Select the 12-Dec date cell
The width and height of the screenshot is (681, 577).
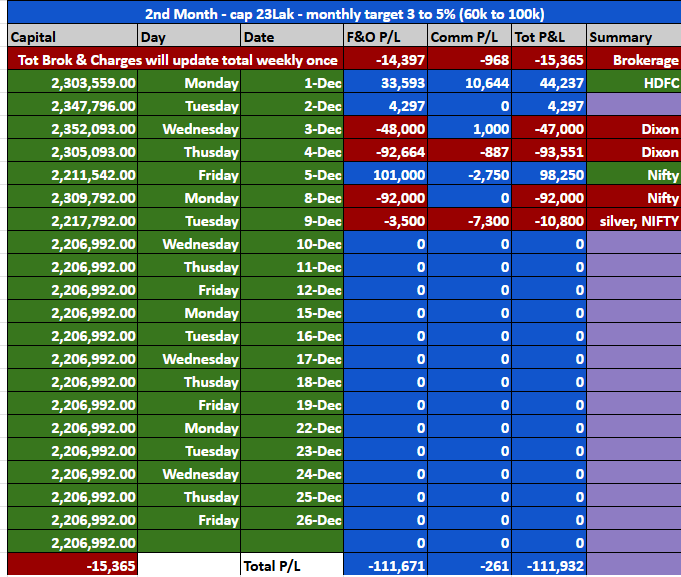click(292, 290)
